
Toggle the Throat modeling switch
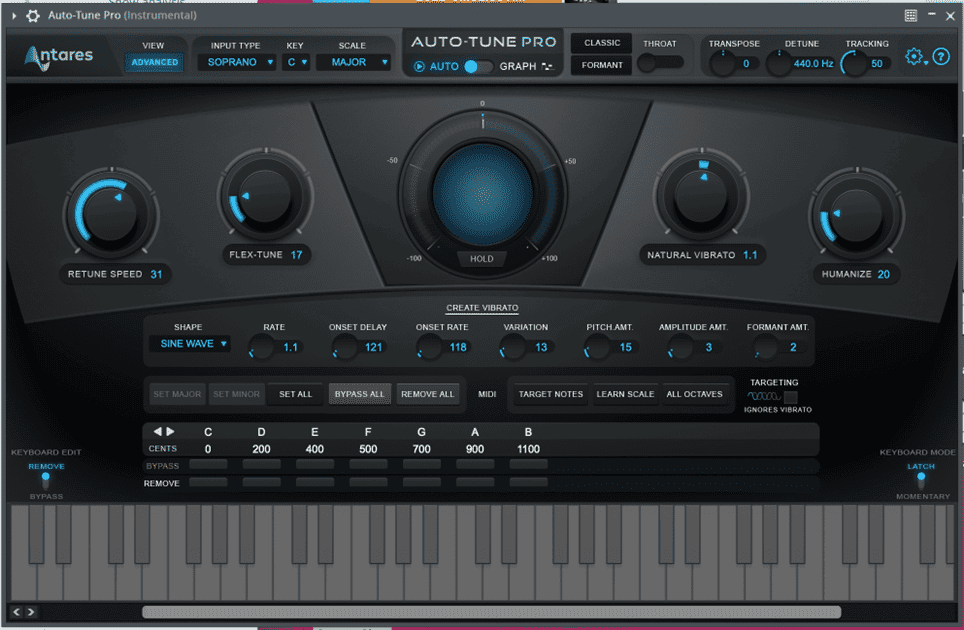click(660, 63)
